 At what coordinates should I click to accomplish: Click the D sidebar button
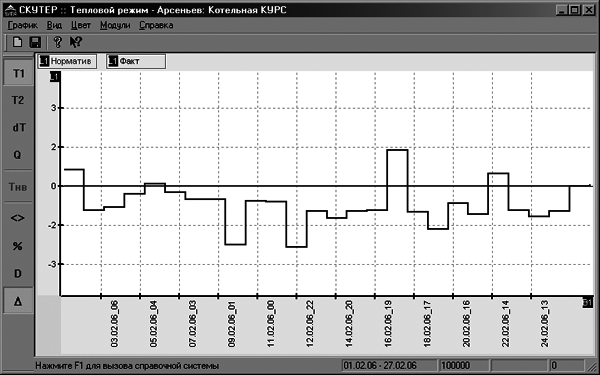pos(18,274)
